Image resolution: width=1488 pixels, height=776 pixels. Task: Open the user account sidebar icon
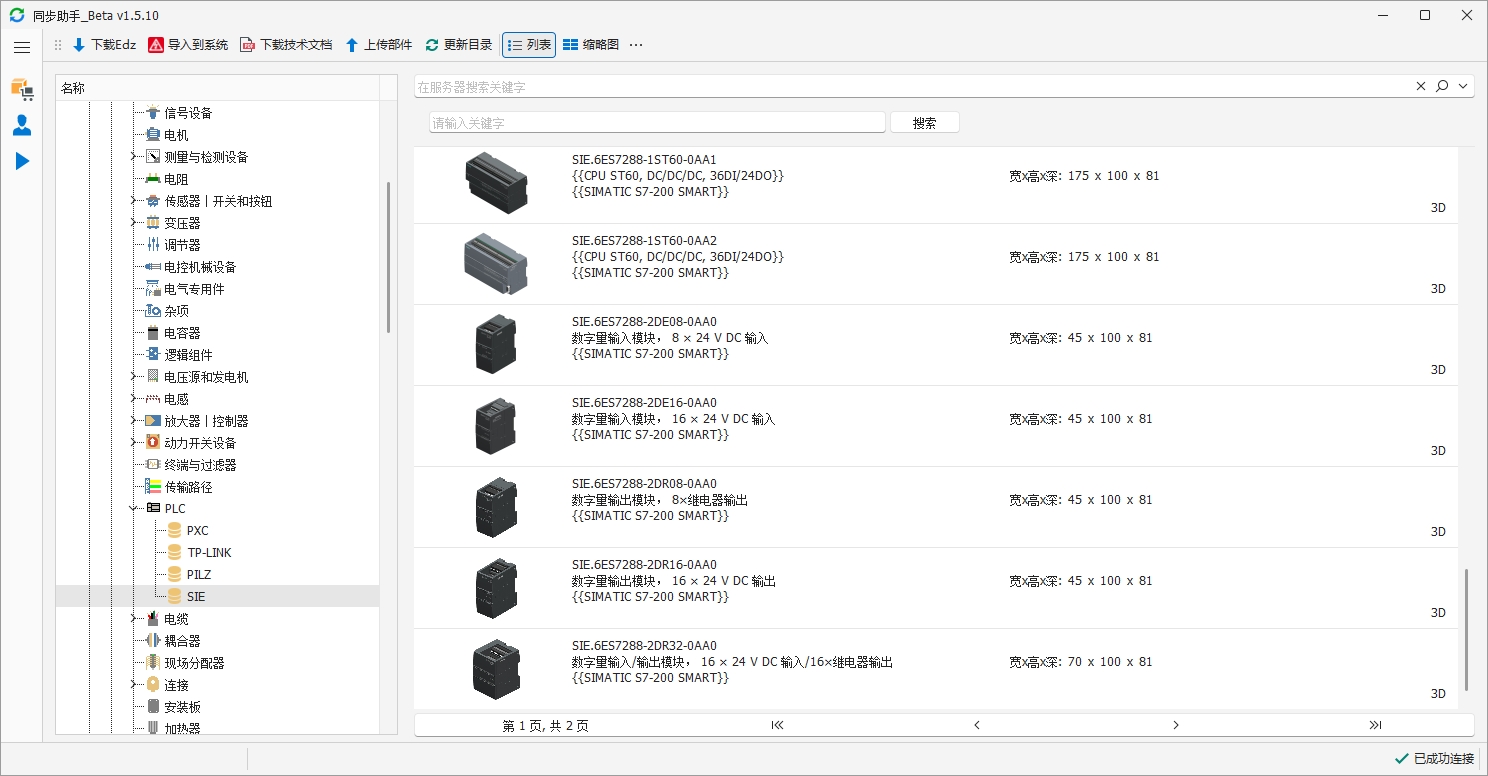pos(22,125)
